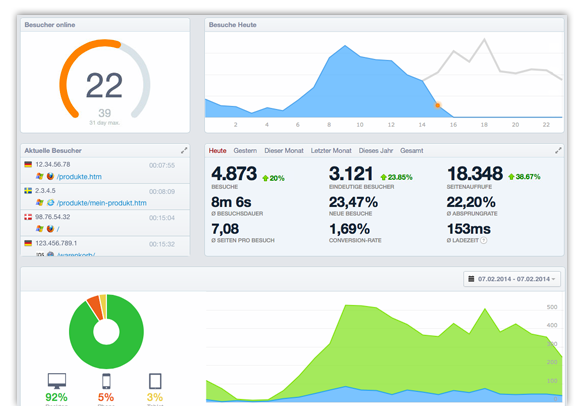
Task: Select the Dieses Jahr tab
Action: (x=376, y=151)
